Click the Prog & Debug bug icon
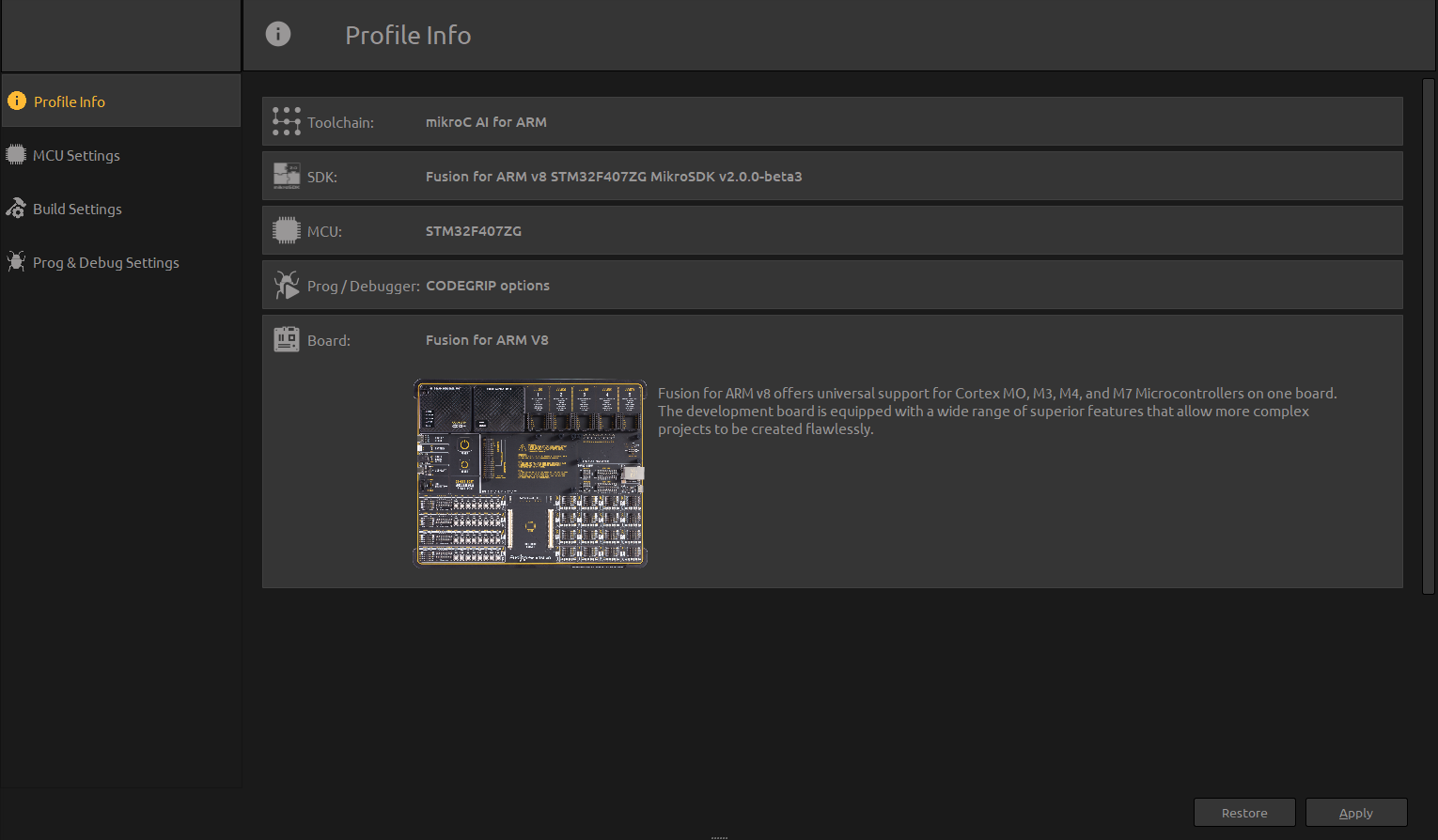This screenshot has height=840, width=1438. pos(16,262)
